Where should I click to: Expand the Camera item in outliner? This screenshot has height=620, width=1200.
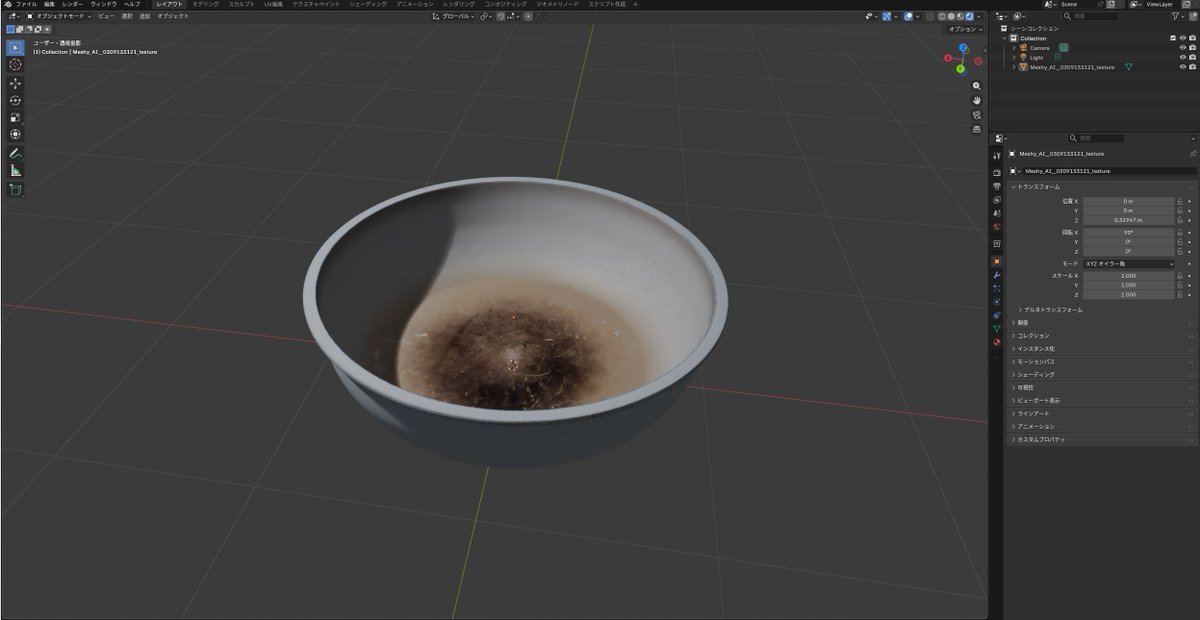point(1013,48)
